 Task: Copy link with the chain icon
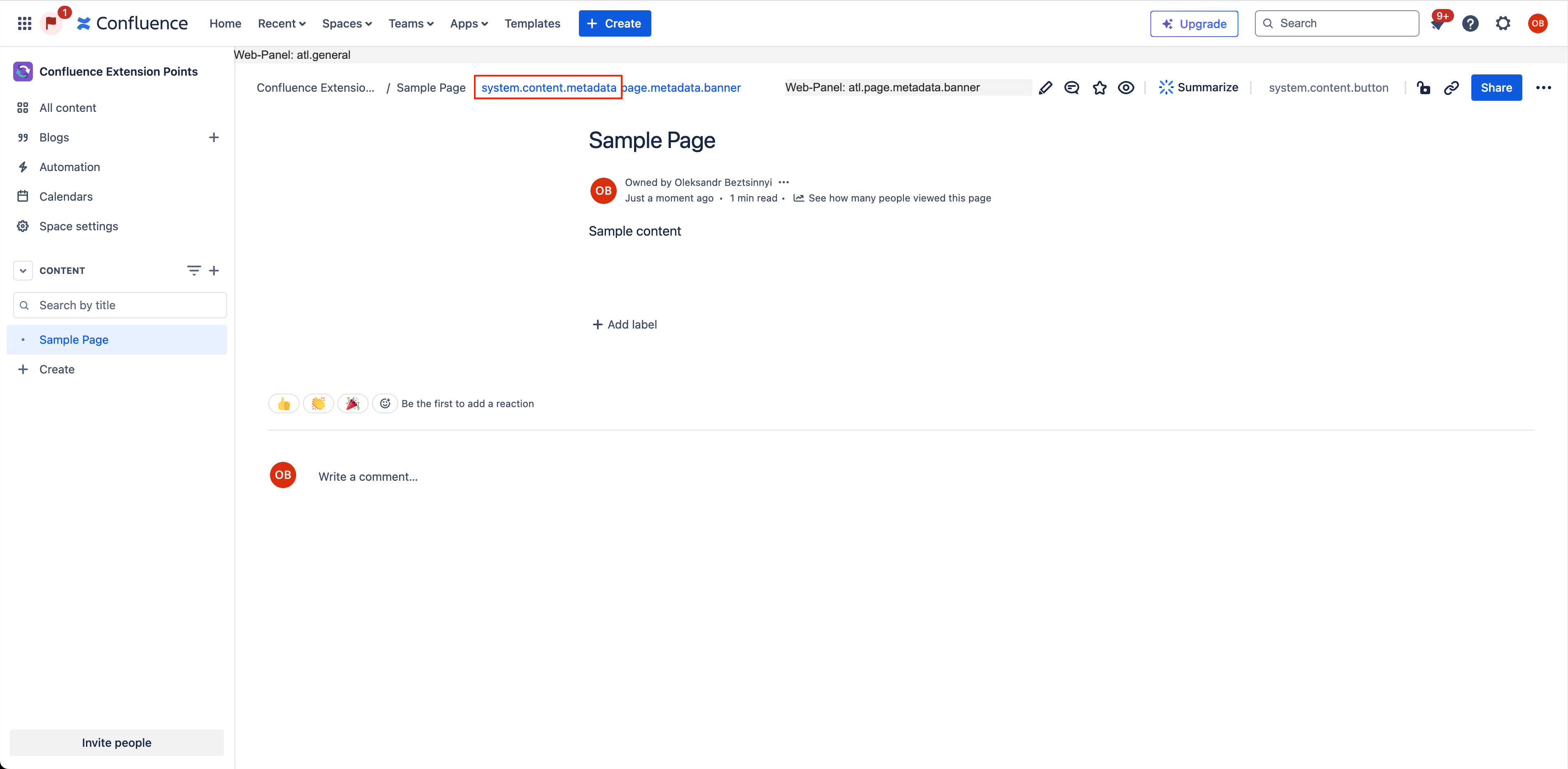[1451, 88]
